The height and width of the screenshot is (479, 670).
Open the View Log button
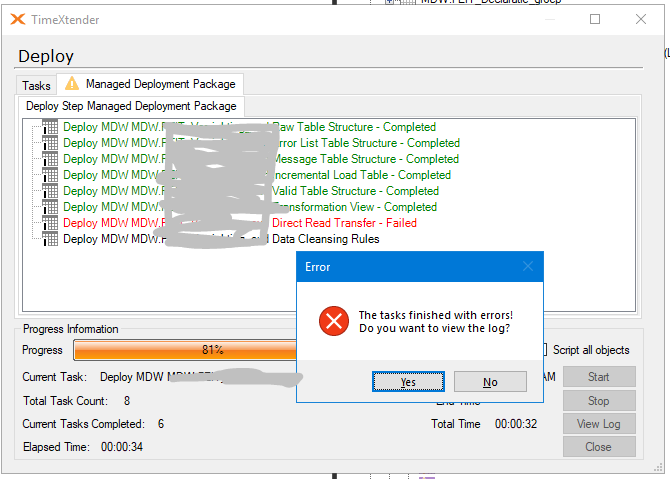tap(599, 424)
